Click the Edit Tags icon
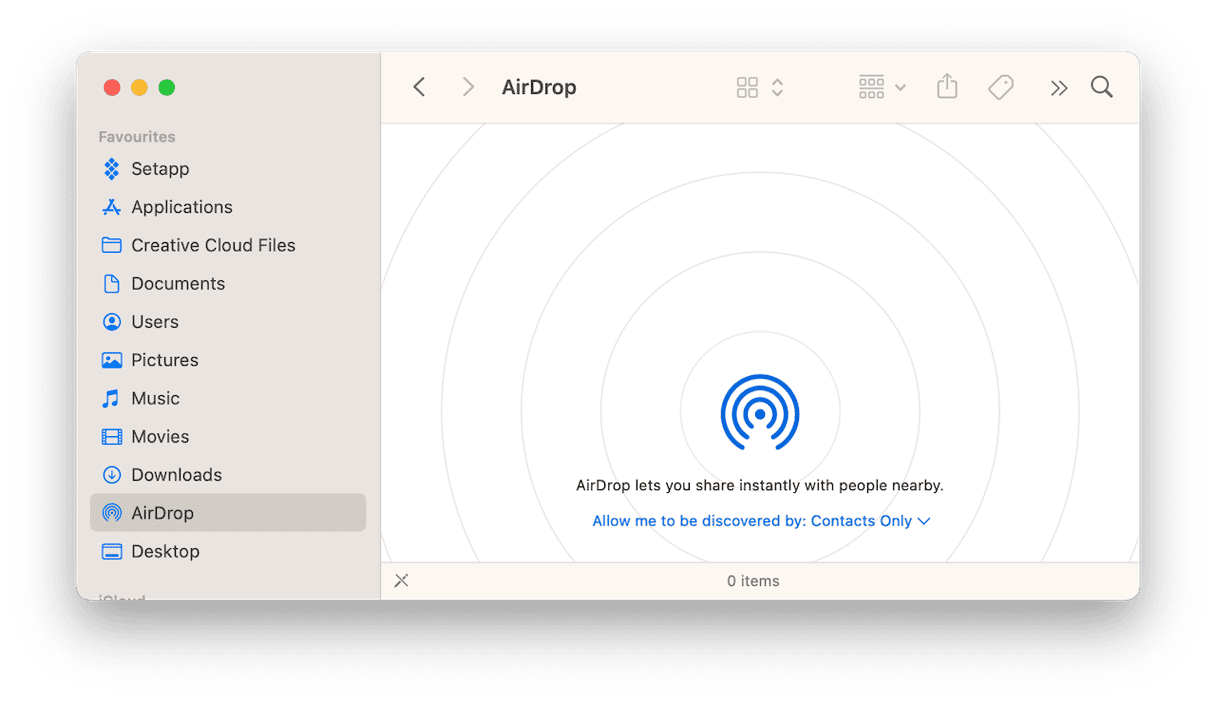1216x701 pixels. (x=1001, y=88)
